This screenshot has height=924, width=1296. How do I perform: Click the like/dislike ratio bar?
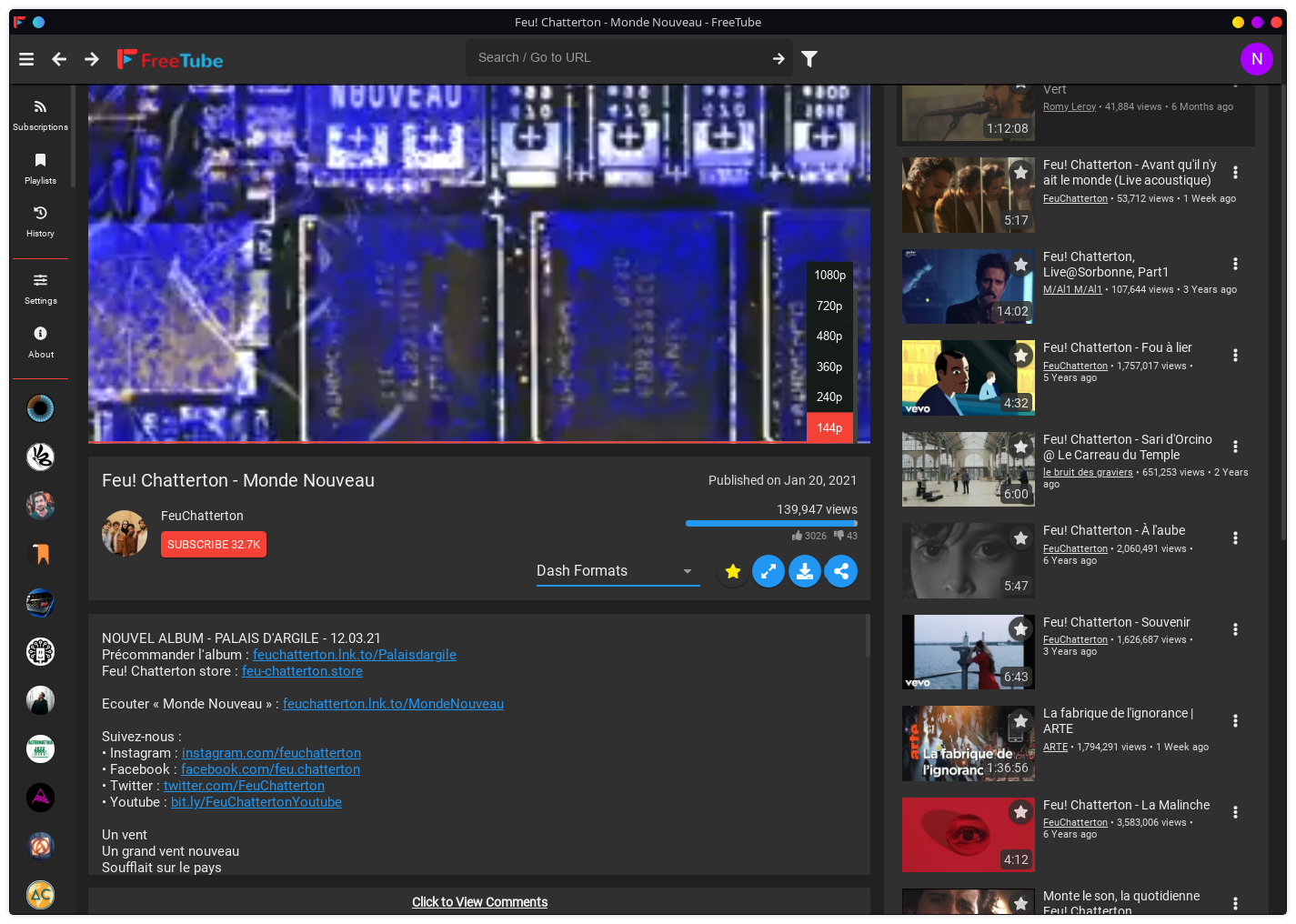coord(771,524)
